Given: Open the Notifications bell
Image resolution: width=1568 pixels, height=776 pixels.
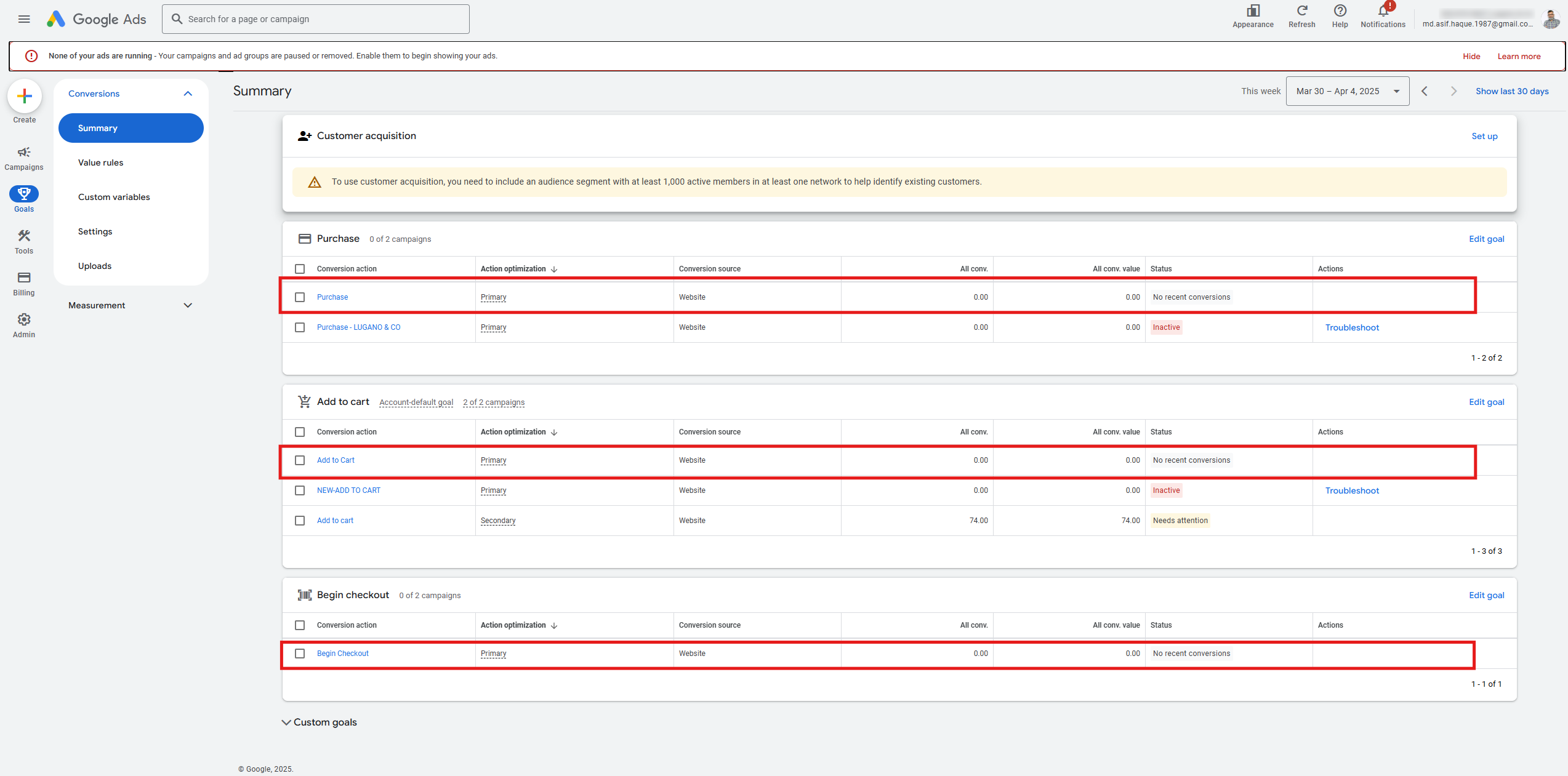Looking at the screenshot, I should [1383, 11].
